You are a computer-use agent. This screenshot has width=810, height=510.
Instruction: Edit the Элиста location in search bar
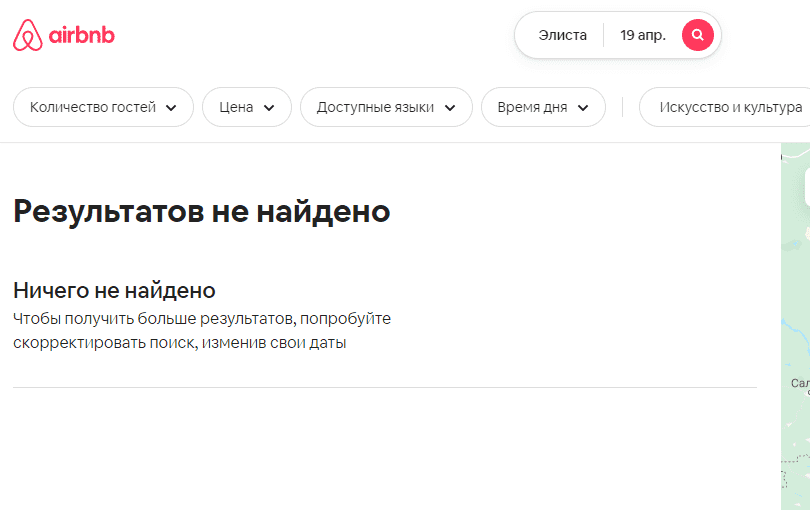pos(563,35)
